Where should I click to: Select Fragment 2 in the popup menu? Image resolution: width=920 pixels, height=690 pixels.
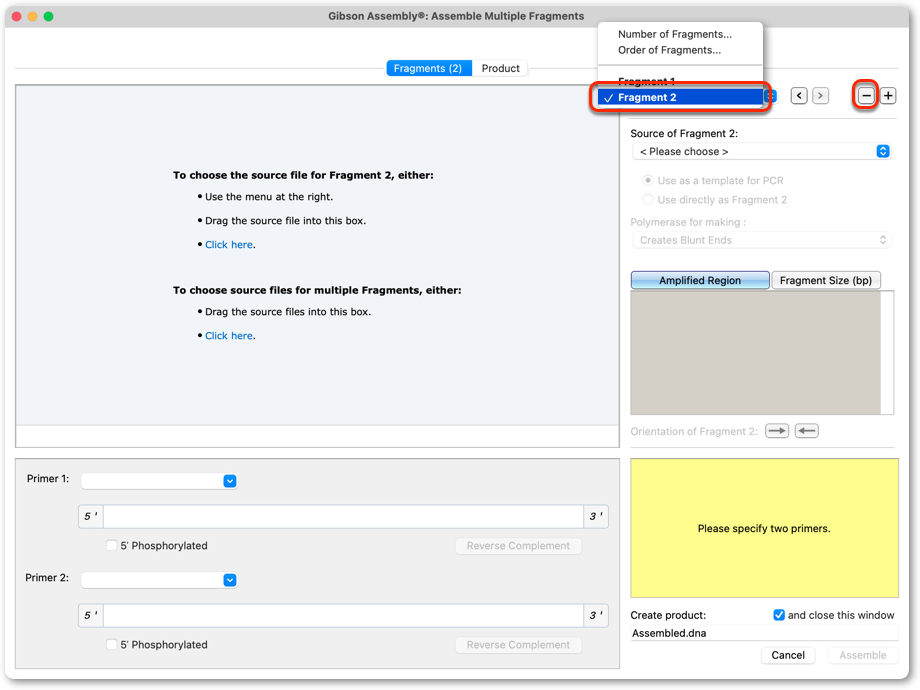tap(680, 97)
